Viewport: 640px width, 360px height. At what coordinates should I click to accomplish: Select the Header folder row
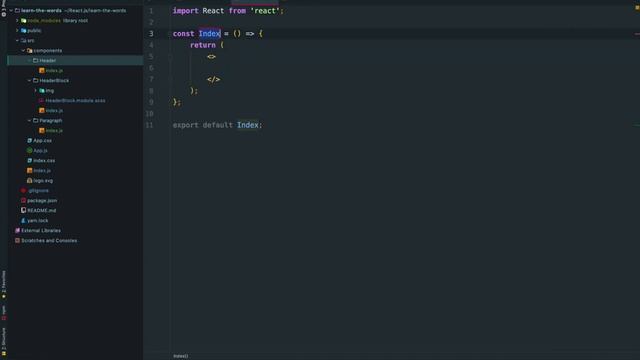click(x=75, y=60)
